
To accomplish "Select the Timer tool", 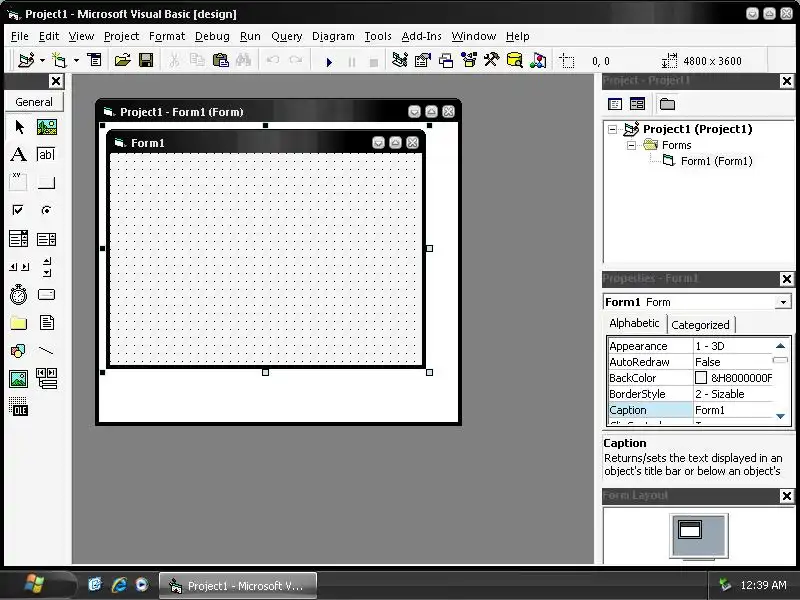I will 18,294.
